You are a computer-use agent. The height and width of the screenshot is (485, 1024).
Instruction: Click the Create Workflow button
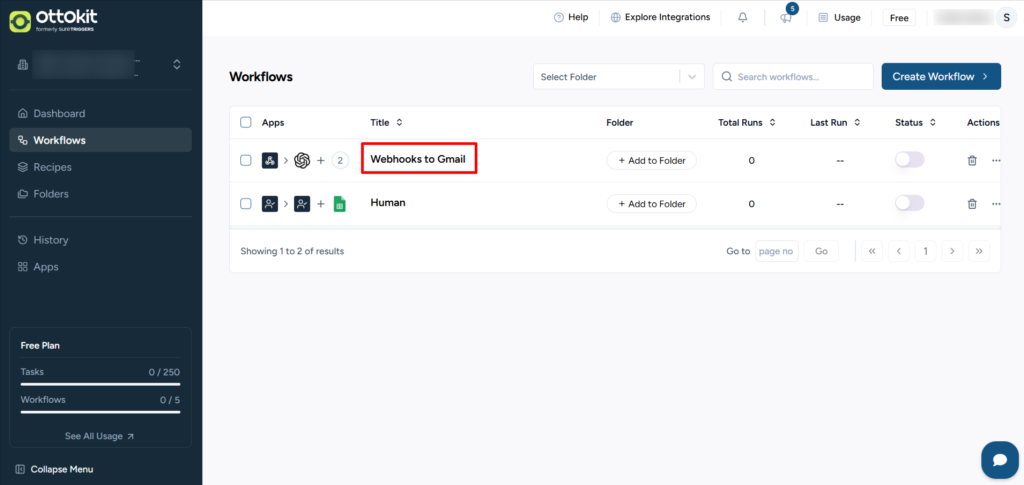coord(940,77)
